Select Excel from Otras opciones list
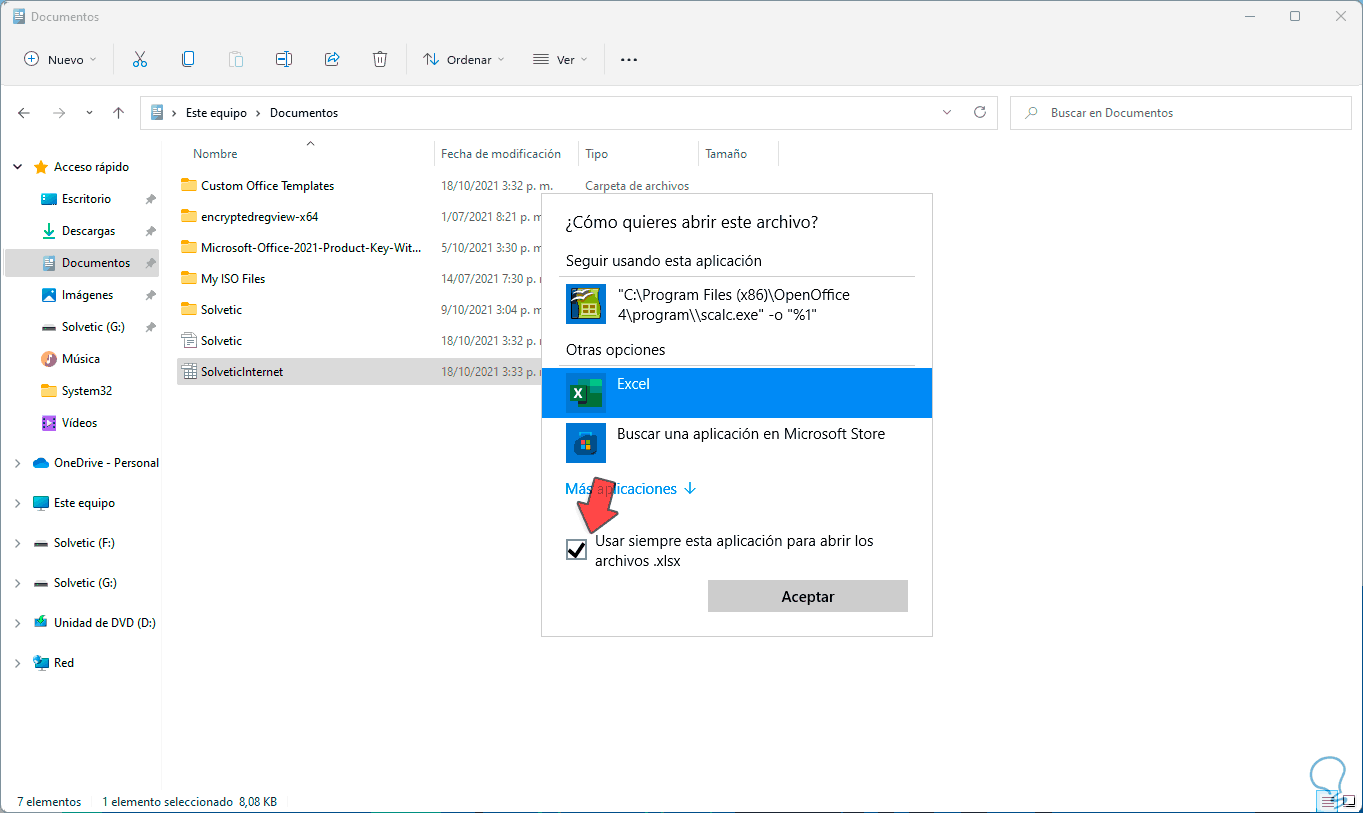 737,393
